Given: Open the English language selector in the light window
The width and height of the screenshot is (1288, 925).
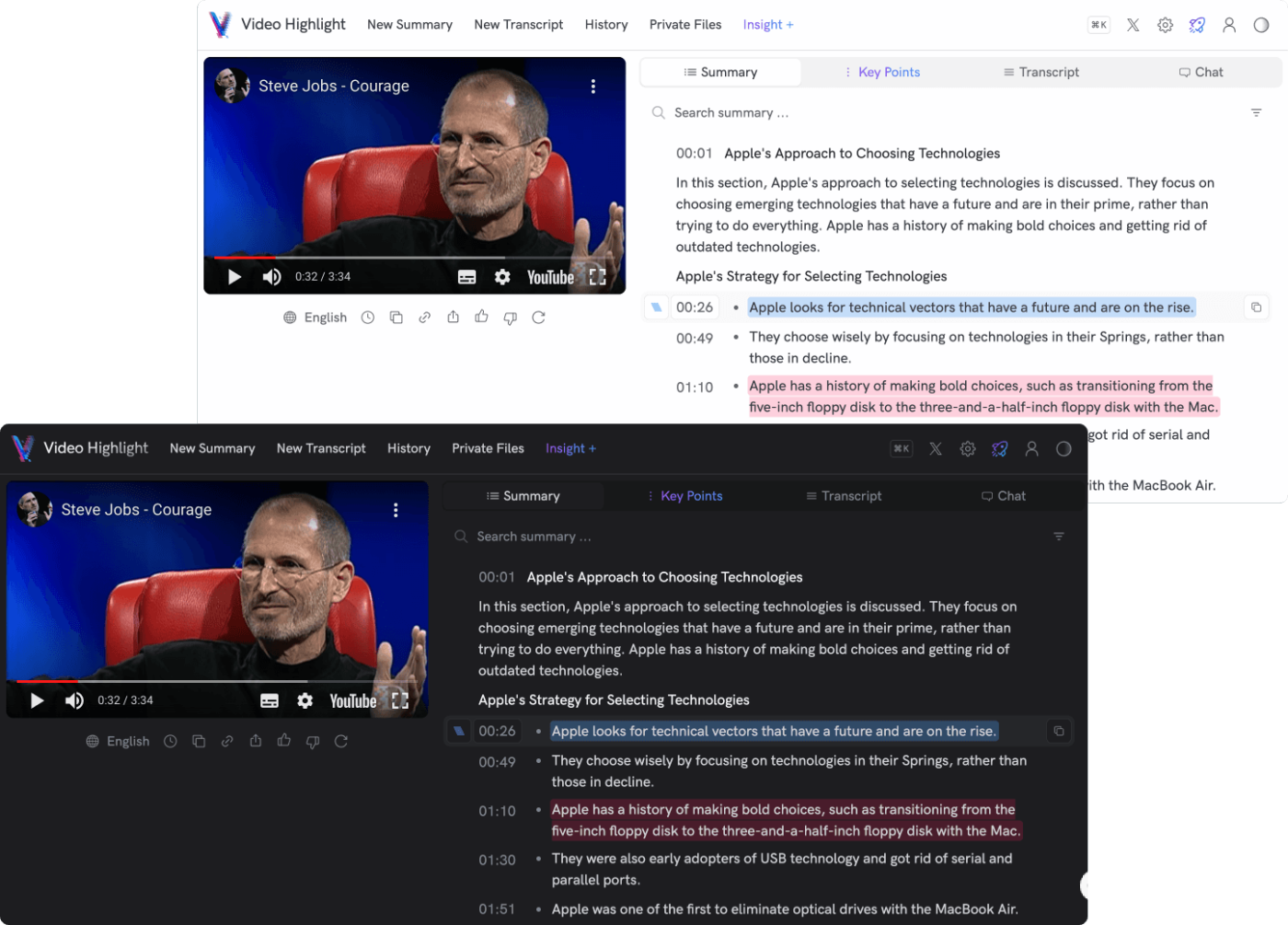Looking at the screenshot, I should [315, 318].
